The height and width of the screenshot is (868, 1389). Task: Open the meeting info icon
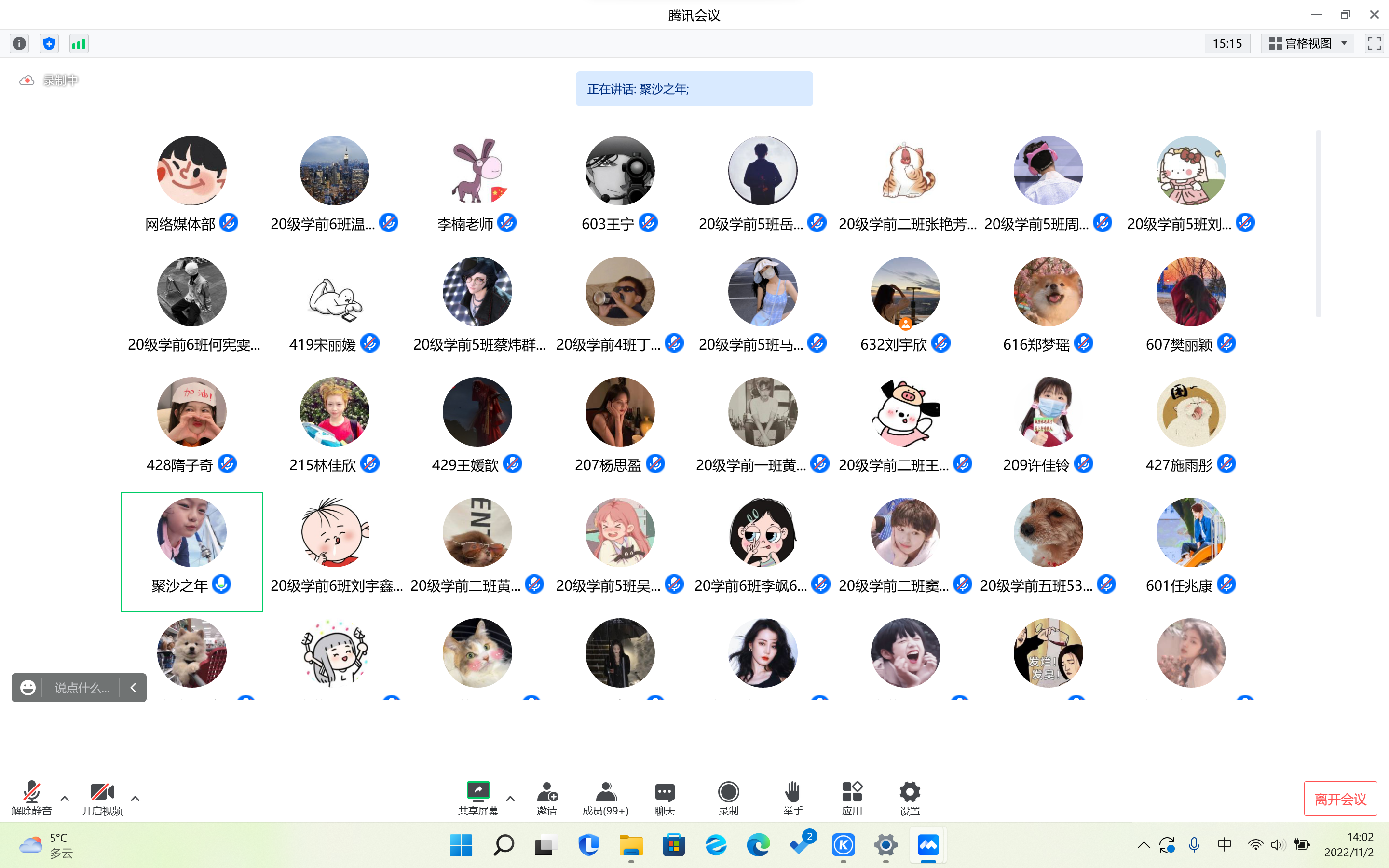19,43
